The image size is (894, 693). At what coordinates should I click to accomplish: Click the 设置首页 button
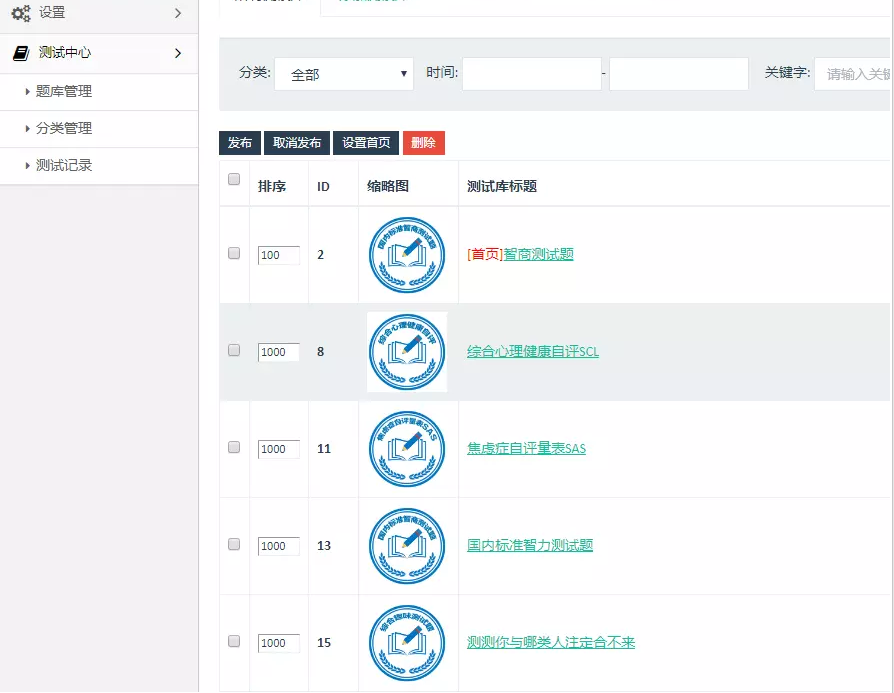(366, 143)
